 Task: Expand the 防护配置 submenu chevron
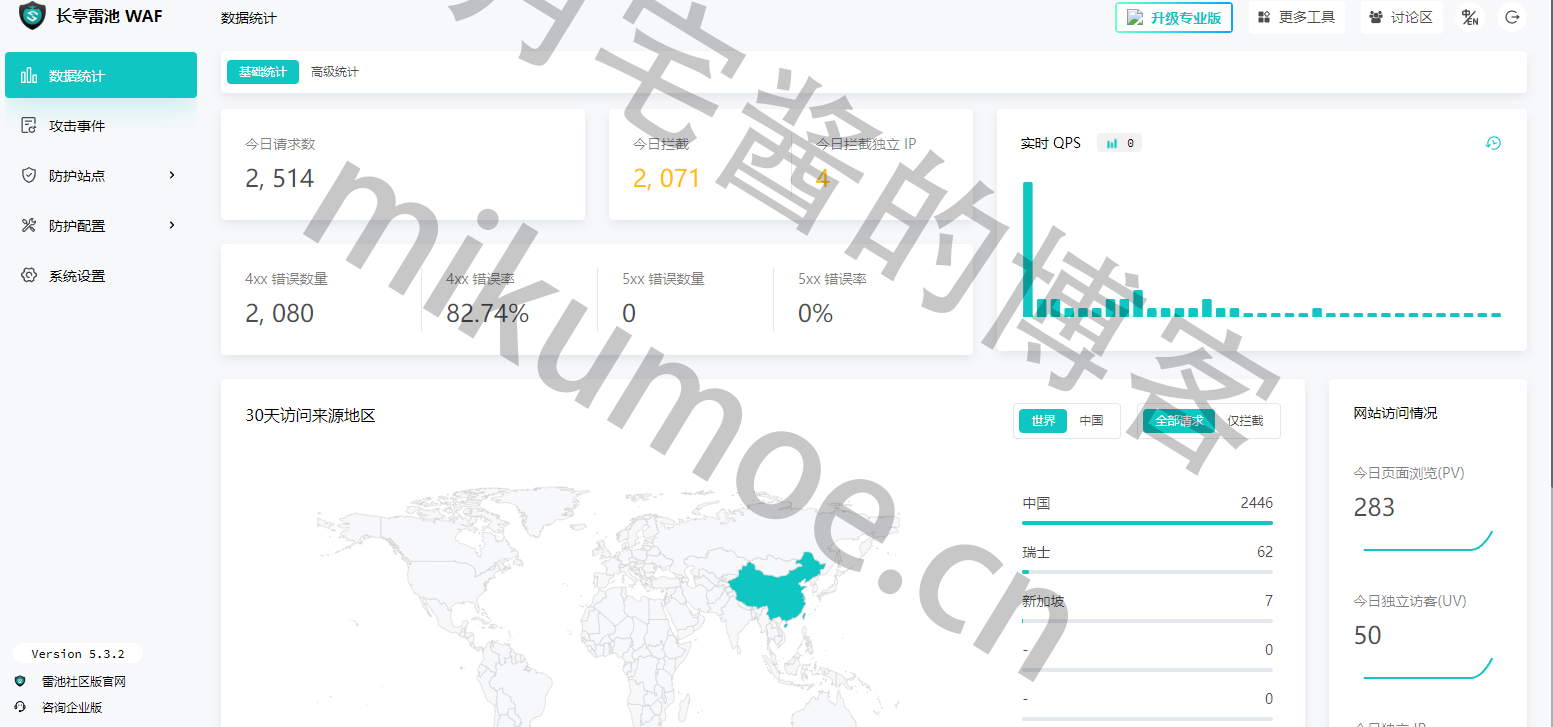pos(172,225)
